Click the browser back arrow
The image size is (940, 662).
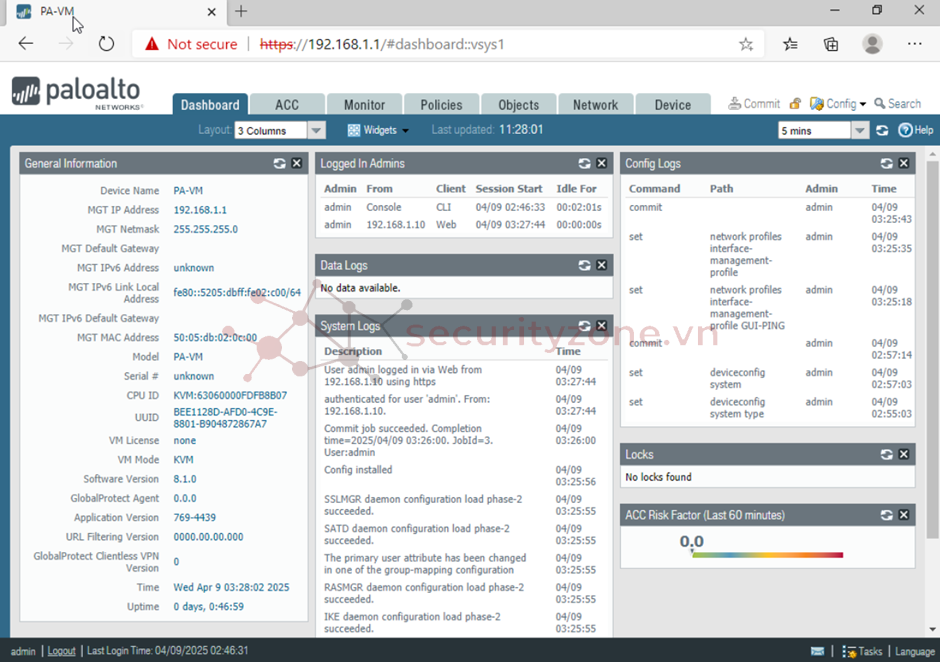(26, 44)
